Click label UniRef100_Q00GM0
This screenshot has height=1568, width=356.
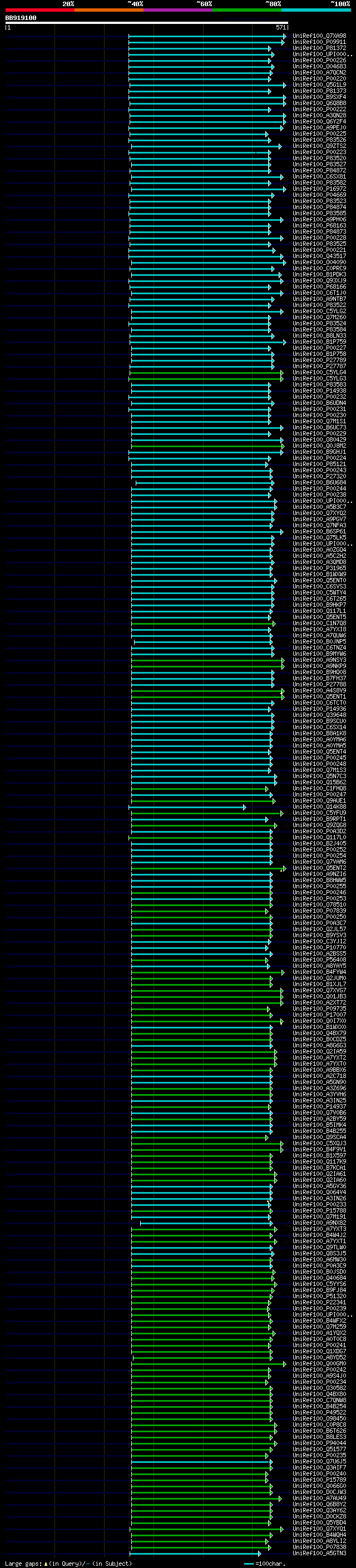(x=319, y=1364)
